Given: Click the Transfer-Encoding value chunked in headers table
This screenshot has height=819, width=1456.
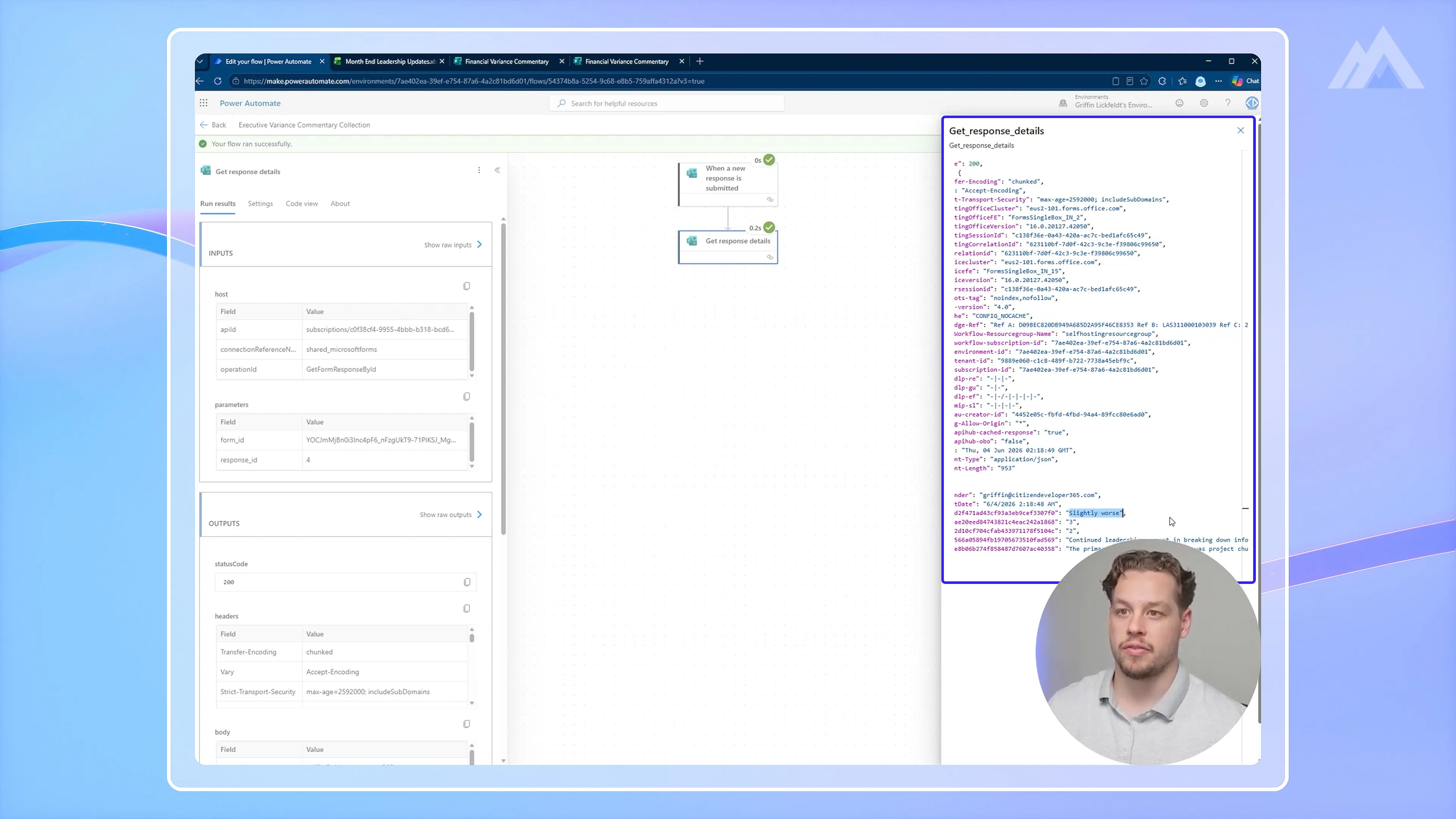Looking at the screenshot, I should (x=319, y=652).
